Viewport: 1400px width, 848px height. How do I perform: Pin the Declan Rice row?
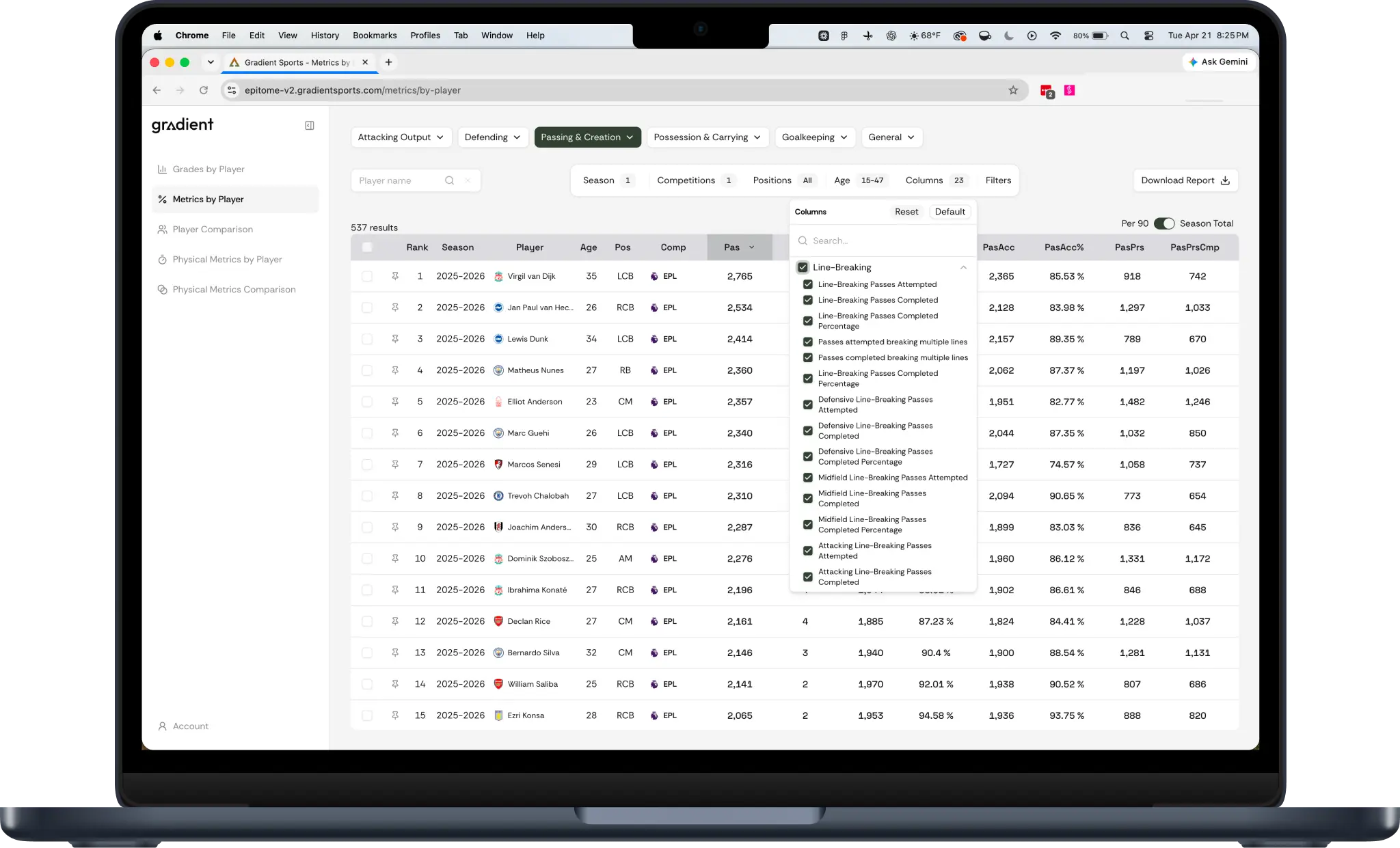395,621
